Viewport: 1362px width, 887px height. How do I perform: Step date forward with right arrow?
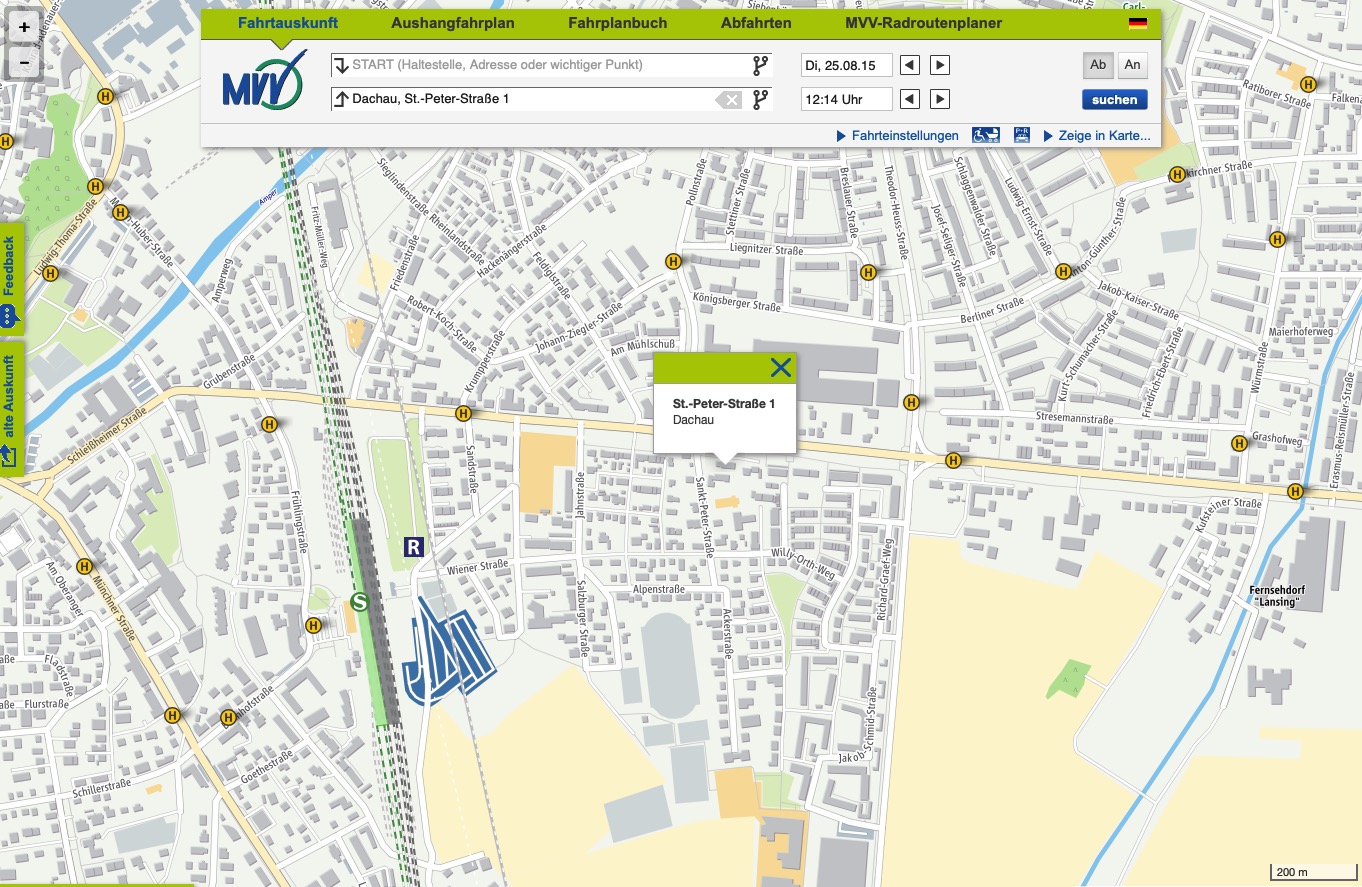(x=940, y=66)
